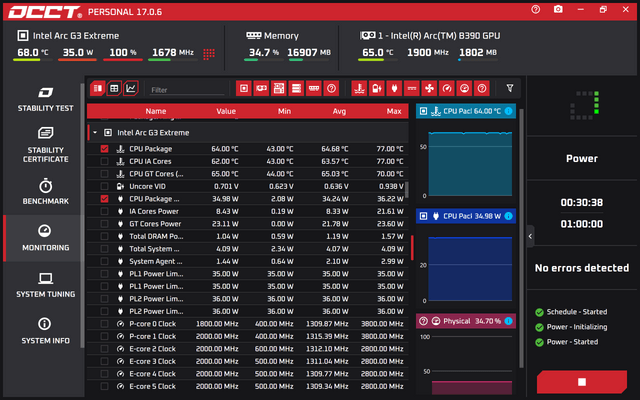Click the CPU Package temperature graph header

tap(466, 111)
